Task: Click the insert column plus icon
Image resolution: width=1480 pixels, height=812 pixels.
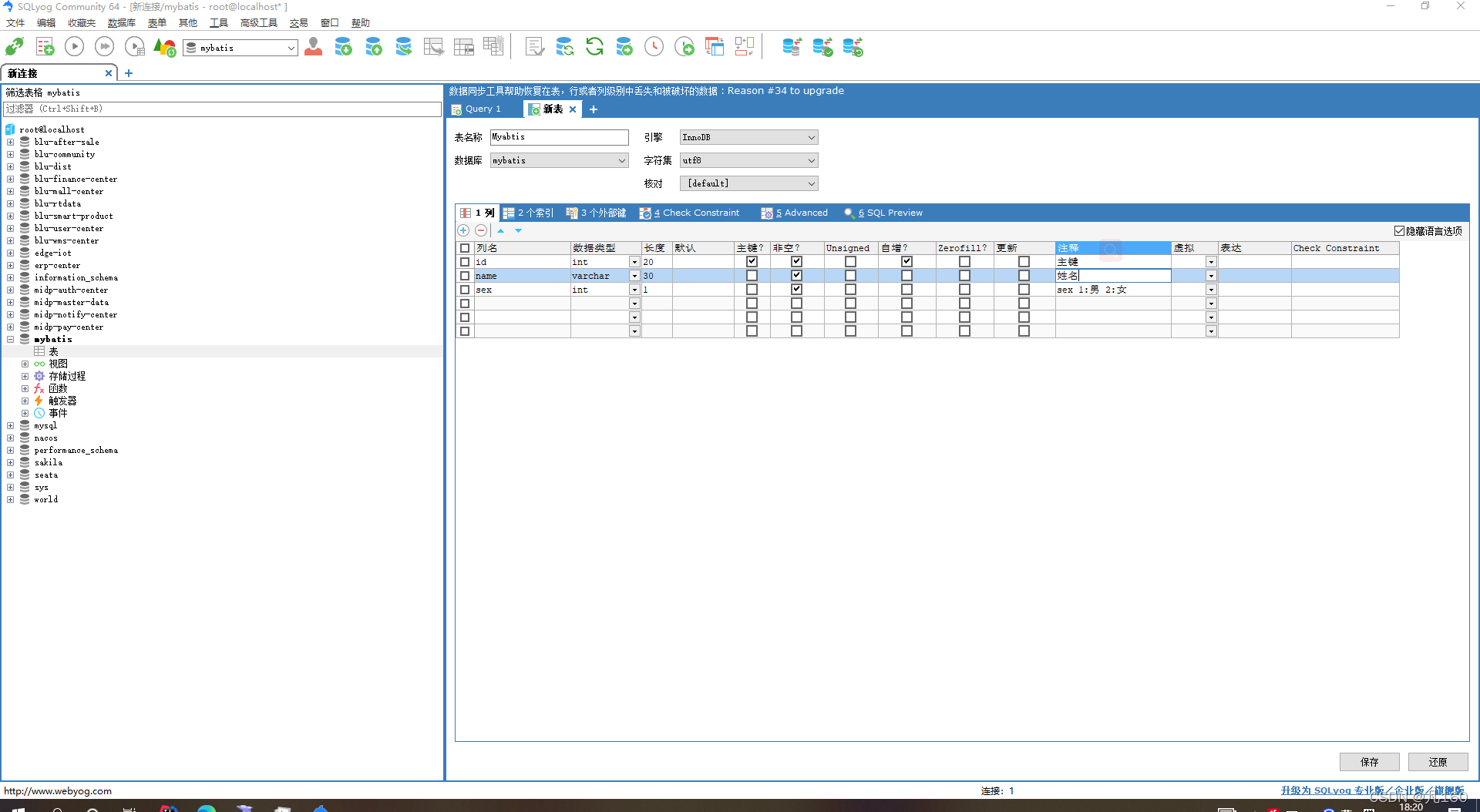Action: pyautogui.click(x=463, y=230)
